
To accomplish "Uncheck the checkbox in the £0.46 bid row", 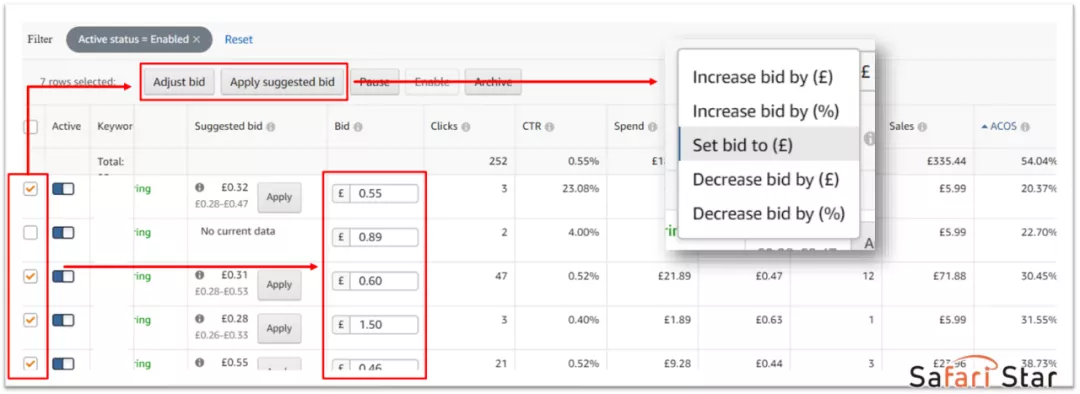I will click(x=30, y=364).
